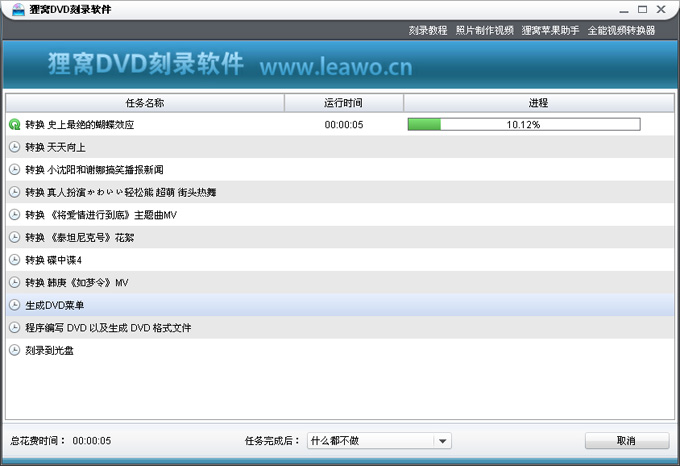Click green running icon beside 史上最绝的蝴蝶效应
The image size is (680, 466).
pyautogui.click(x=14, y=124)
